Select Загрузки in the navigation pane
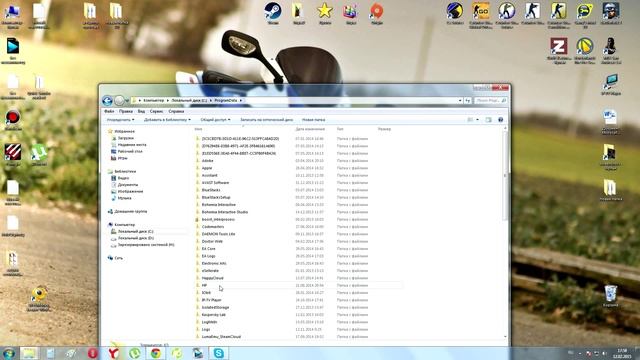Image resolution: width=640 pixels, height=360 pixels. [126, 138]
